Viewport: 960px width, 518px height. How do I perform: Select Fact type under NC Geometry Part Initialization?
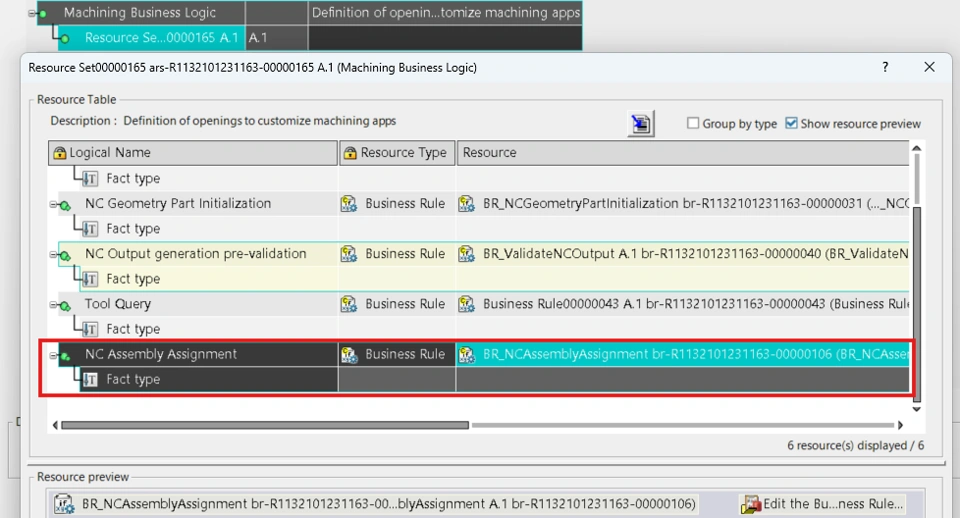pyautogui.click(x=133, y=228)
